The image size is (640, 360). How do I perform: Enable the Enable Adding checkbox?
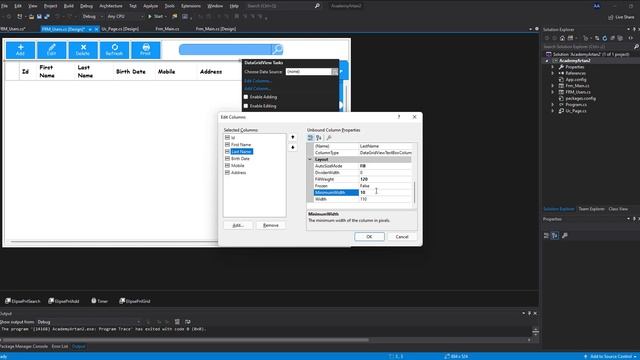click(x=246, y=97)
